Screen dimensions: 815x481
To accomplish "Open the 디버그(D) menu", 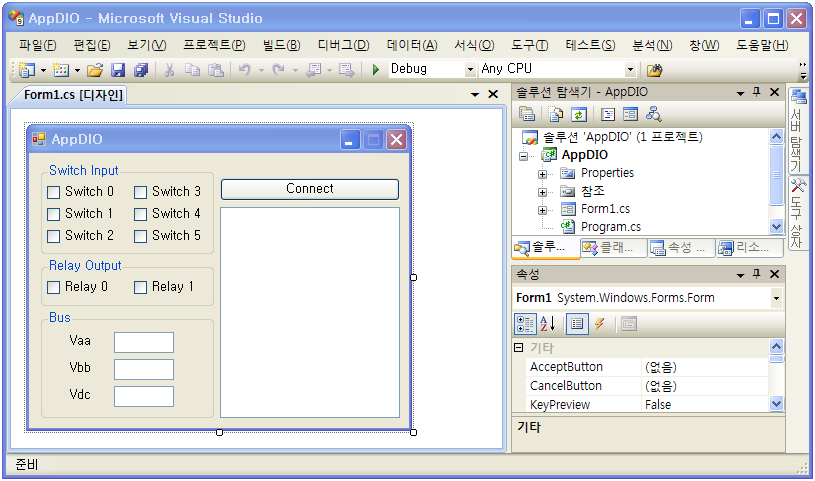I will click(343, 45).
